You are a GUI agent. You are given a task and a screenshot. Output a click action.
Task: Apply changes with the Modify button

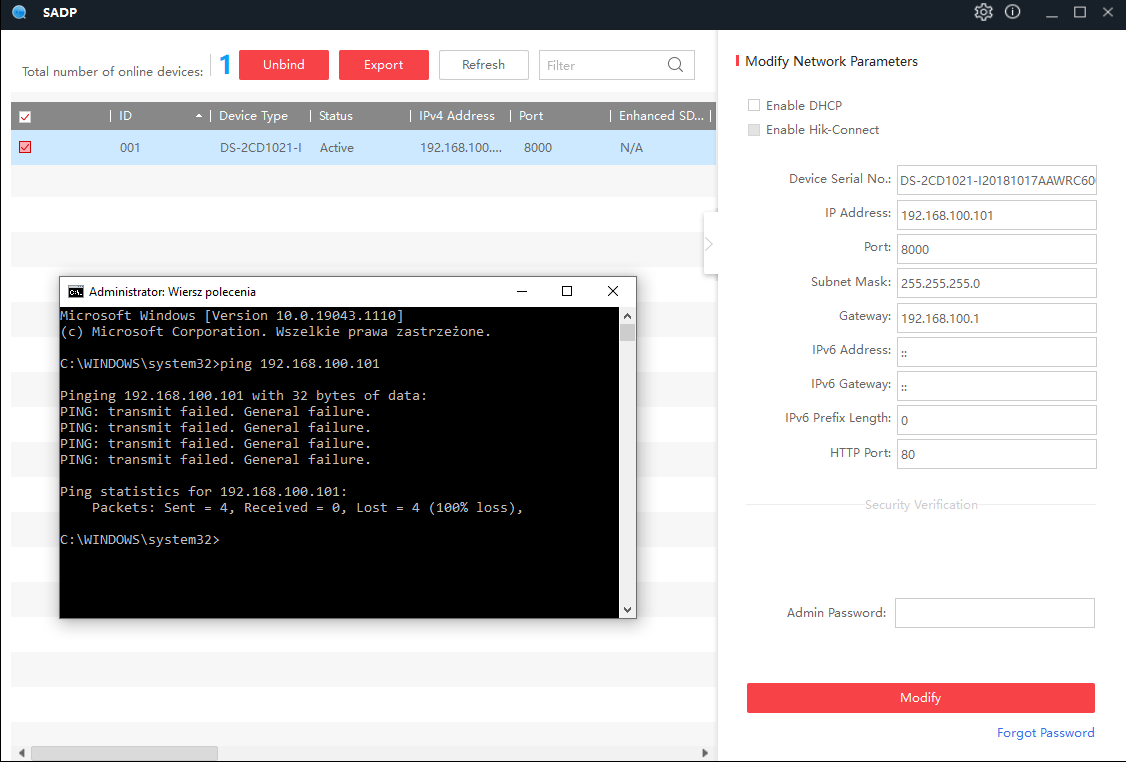coord(920,697)
